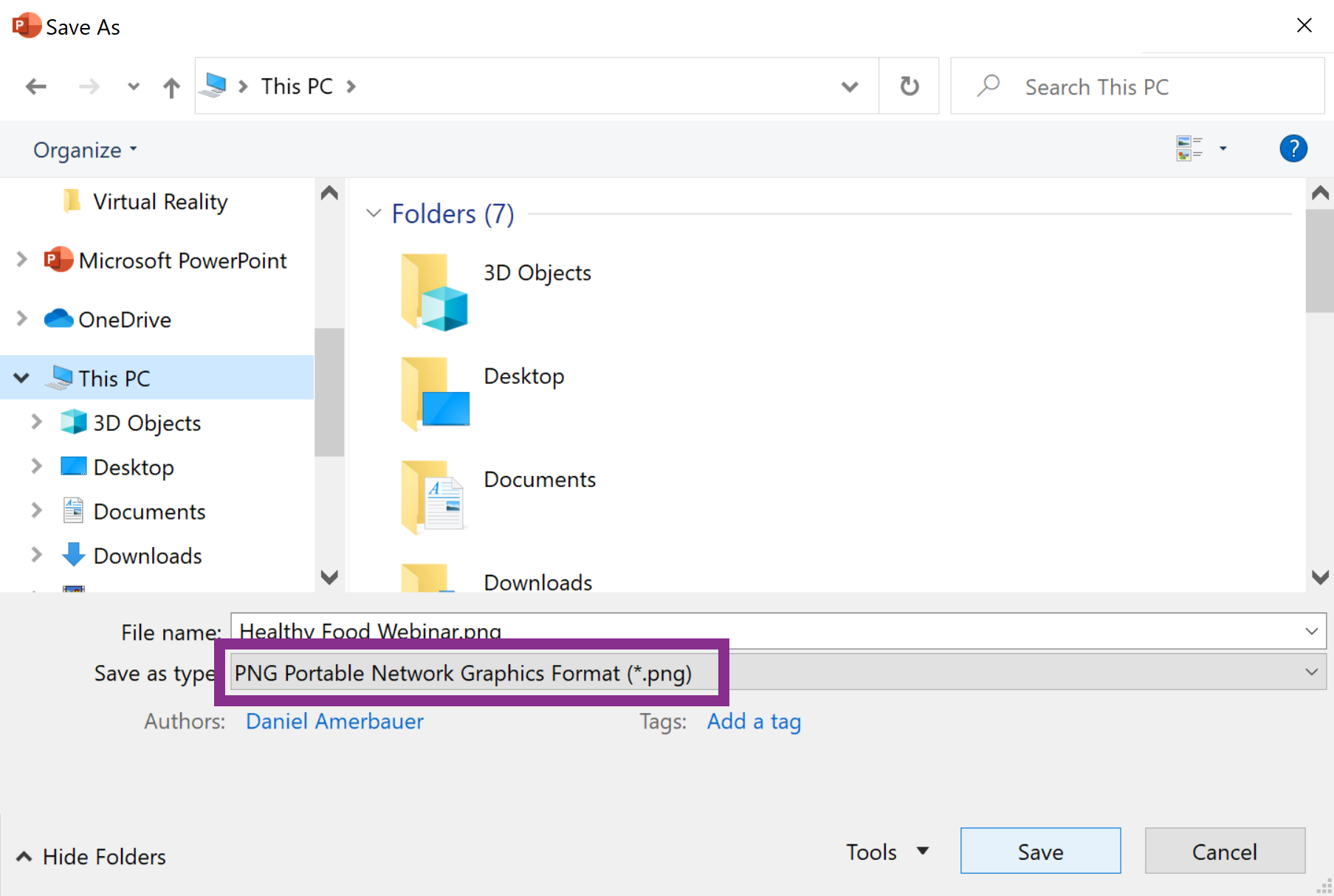Viewport: 1334px width, 896px height.
Task: Close the Save As dialog
Action: coord(1304,25)
